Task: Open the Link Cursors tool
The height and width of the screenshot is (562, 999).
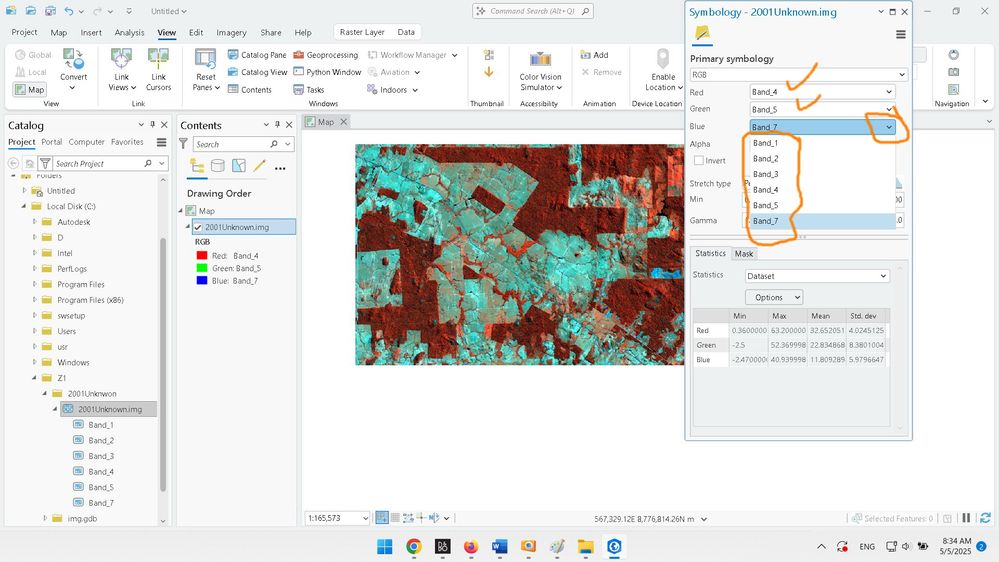Action: (158, 69)
